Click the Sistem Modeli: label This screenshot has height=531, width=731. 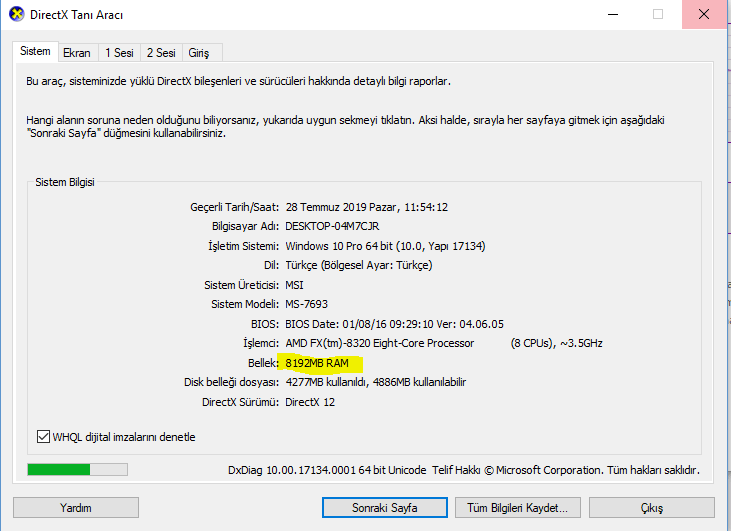click(x=245, y=304)
